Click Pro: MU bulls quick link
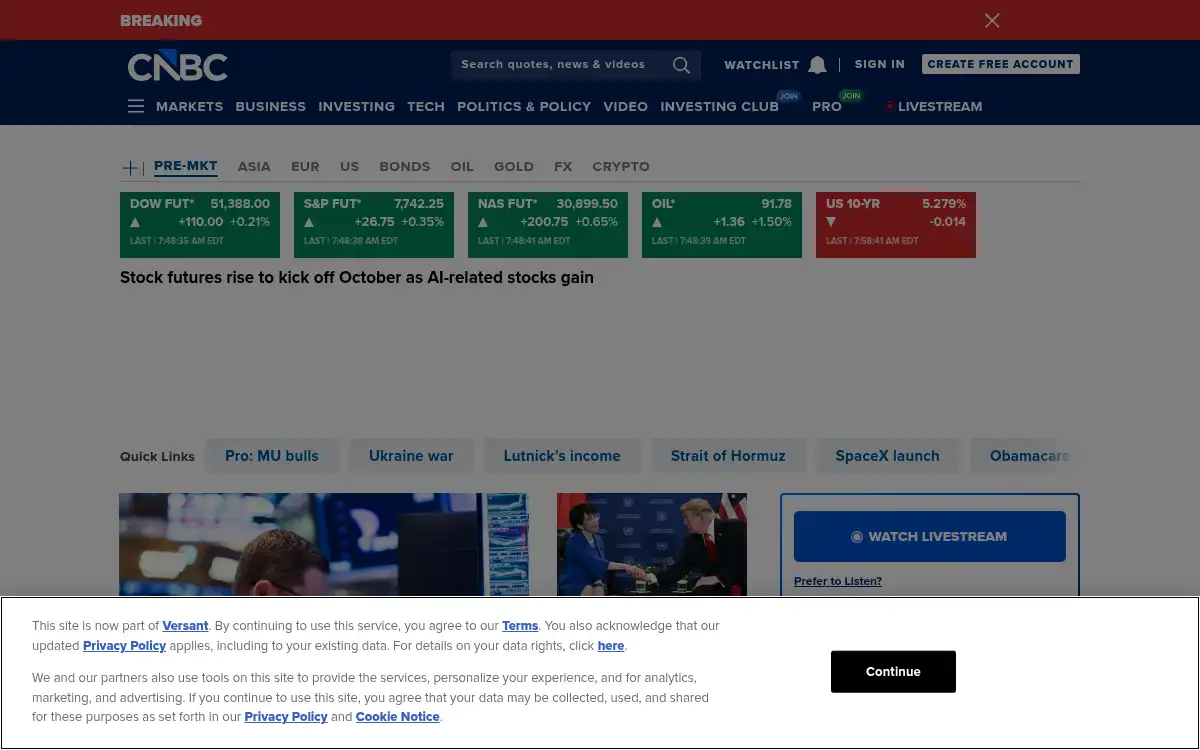Viewport: 1200px width, 750px height. [272, 456]
